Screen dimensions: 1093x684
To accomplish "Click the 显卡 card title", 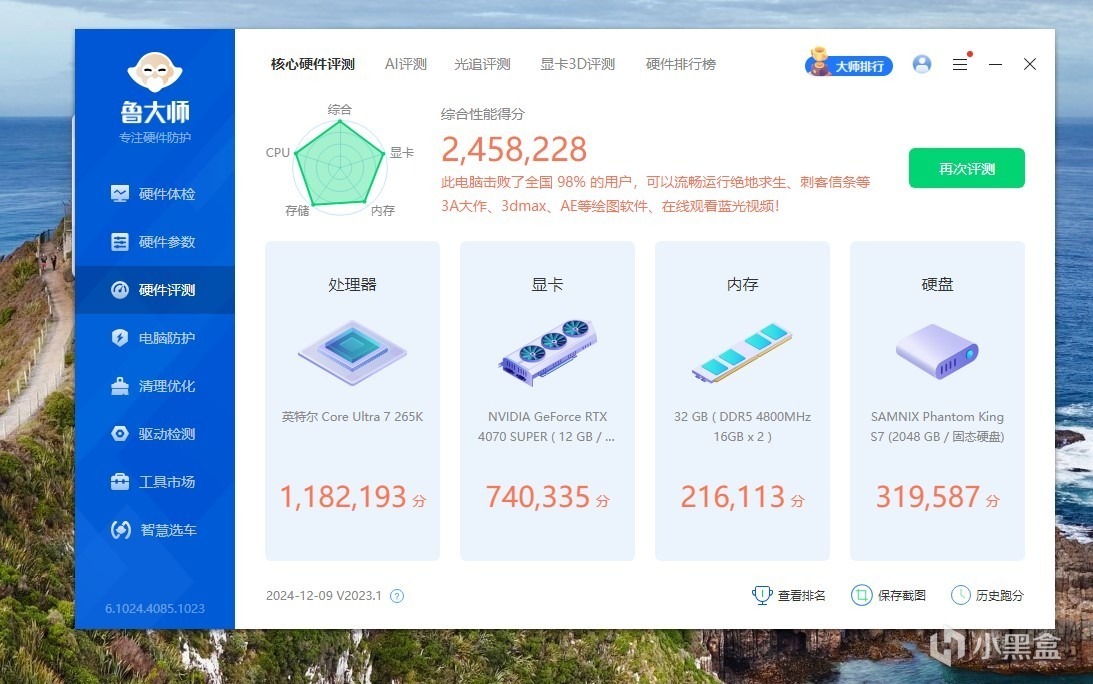I will point(547,284).
